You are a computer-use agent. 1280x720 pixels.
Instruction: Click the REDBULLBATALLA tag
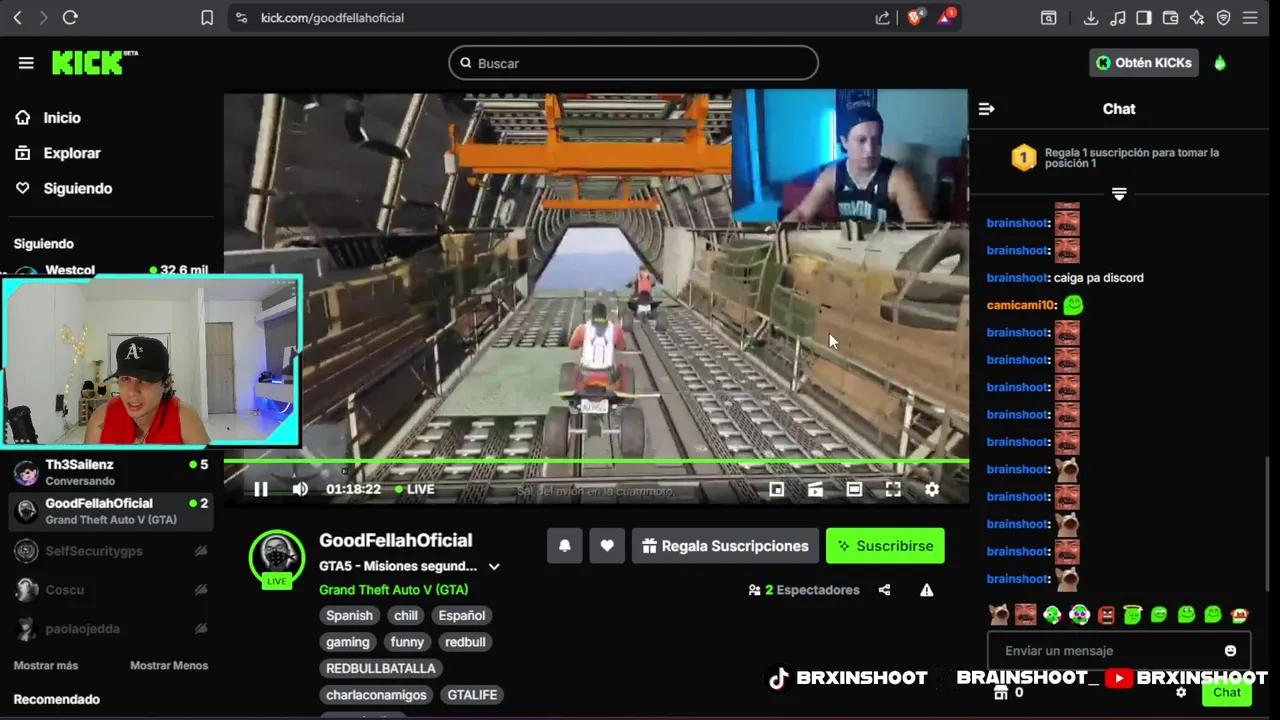[380, 668]
